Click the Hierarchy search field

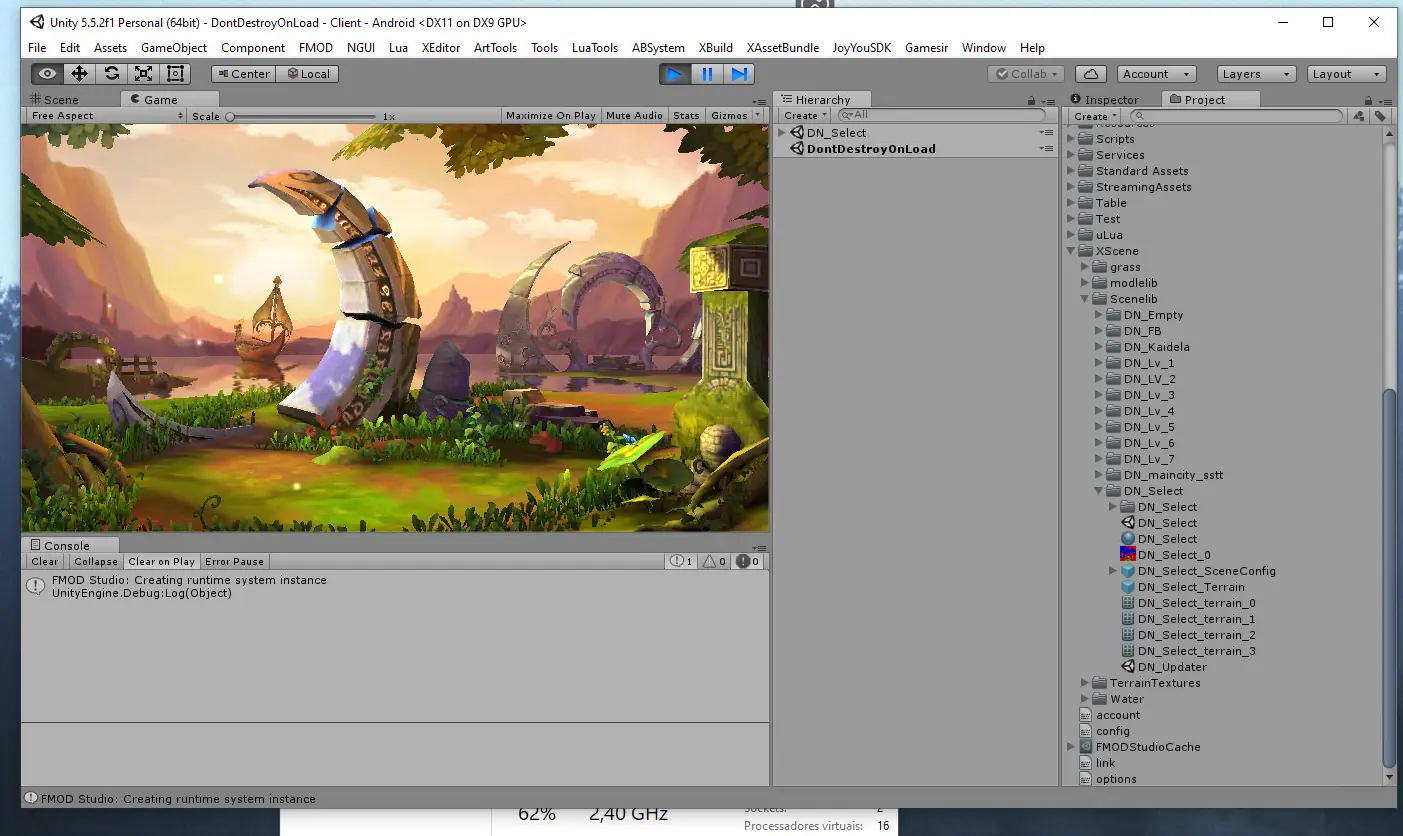940,116
